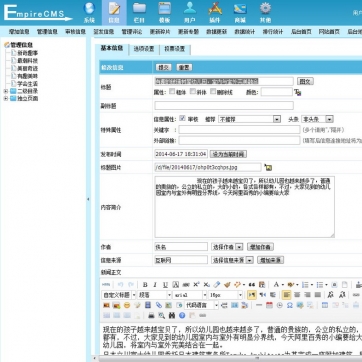Insert attachment using the paperclip icon

[x=159, y=305]
